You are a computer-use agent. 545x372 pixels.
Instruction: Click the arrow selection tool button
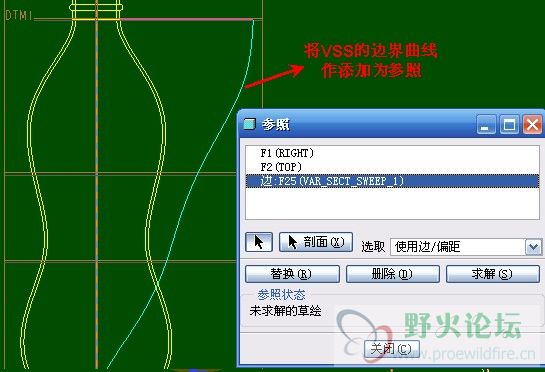tap(259, 242)
